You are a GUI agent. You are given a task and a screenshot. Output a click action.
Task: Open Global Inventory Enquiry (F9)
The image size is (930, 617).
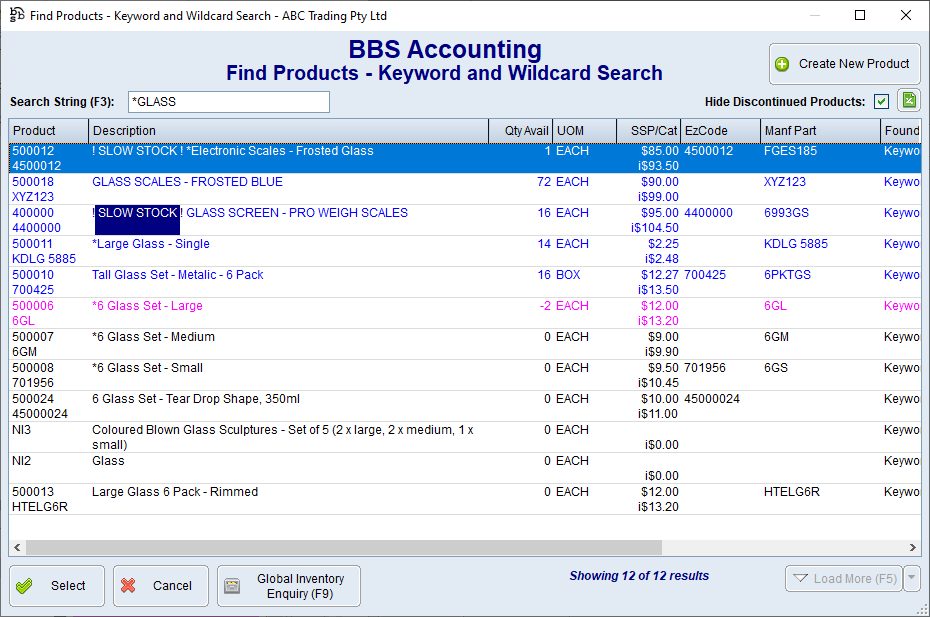(288, 586)
